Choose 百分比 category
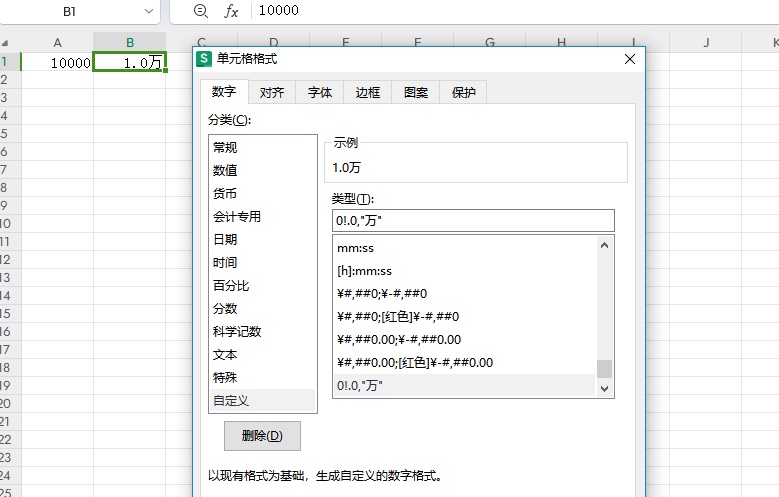779x497 pixels. click(x=262, y=286)
